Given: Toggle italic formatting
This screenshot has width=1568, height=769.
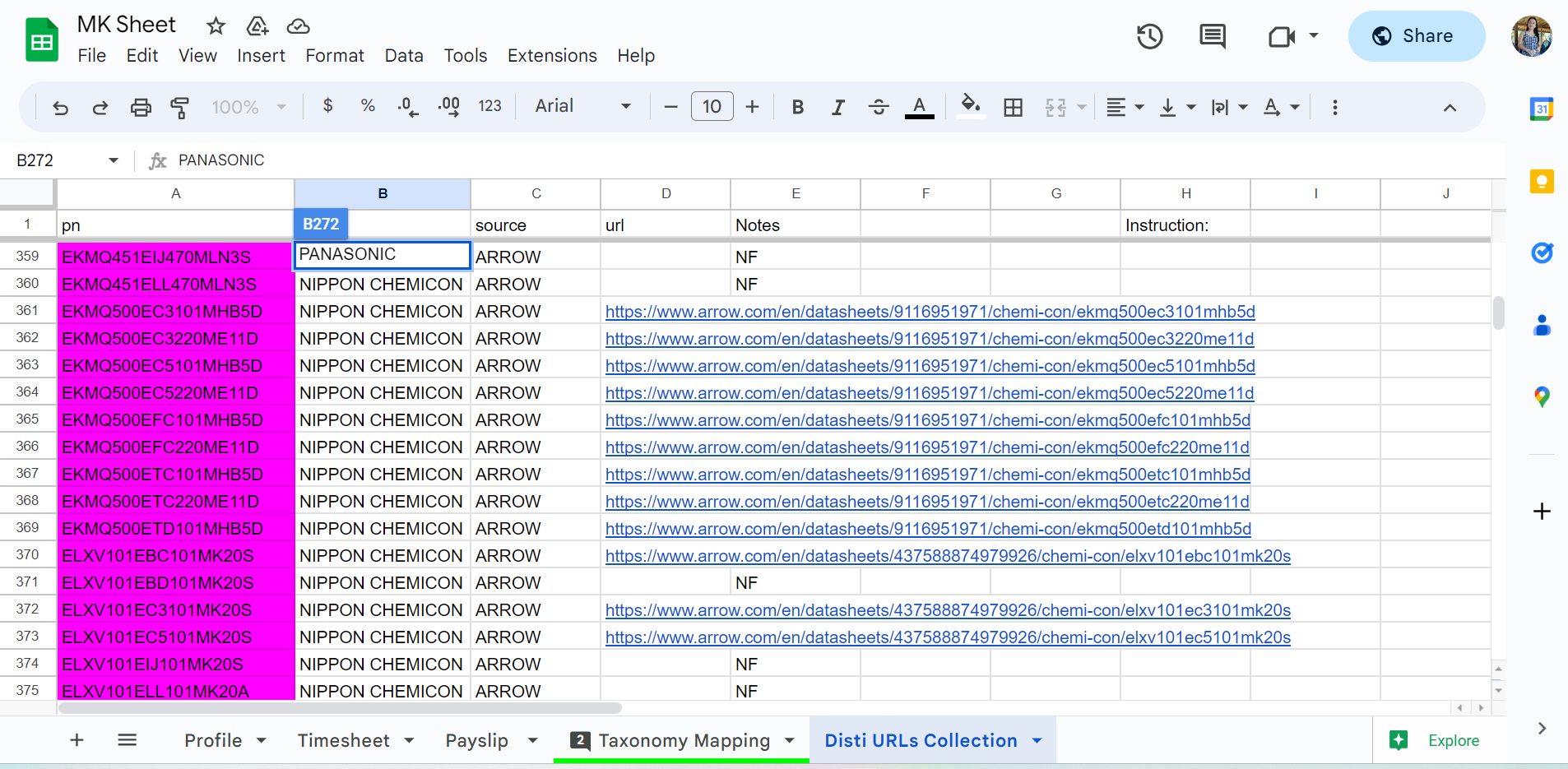Looking at the screenshot, I should (x=837, y=107).
